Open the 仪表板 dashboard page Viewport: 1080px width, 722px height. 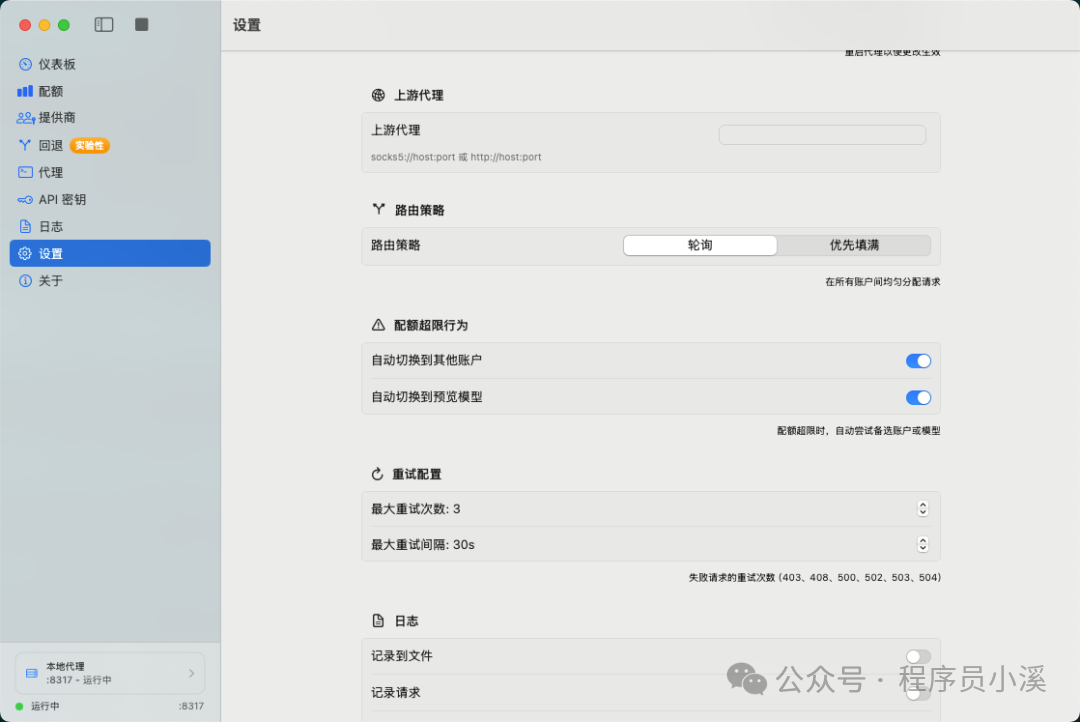pyautogui.click(x=110, y=64)
